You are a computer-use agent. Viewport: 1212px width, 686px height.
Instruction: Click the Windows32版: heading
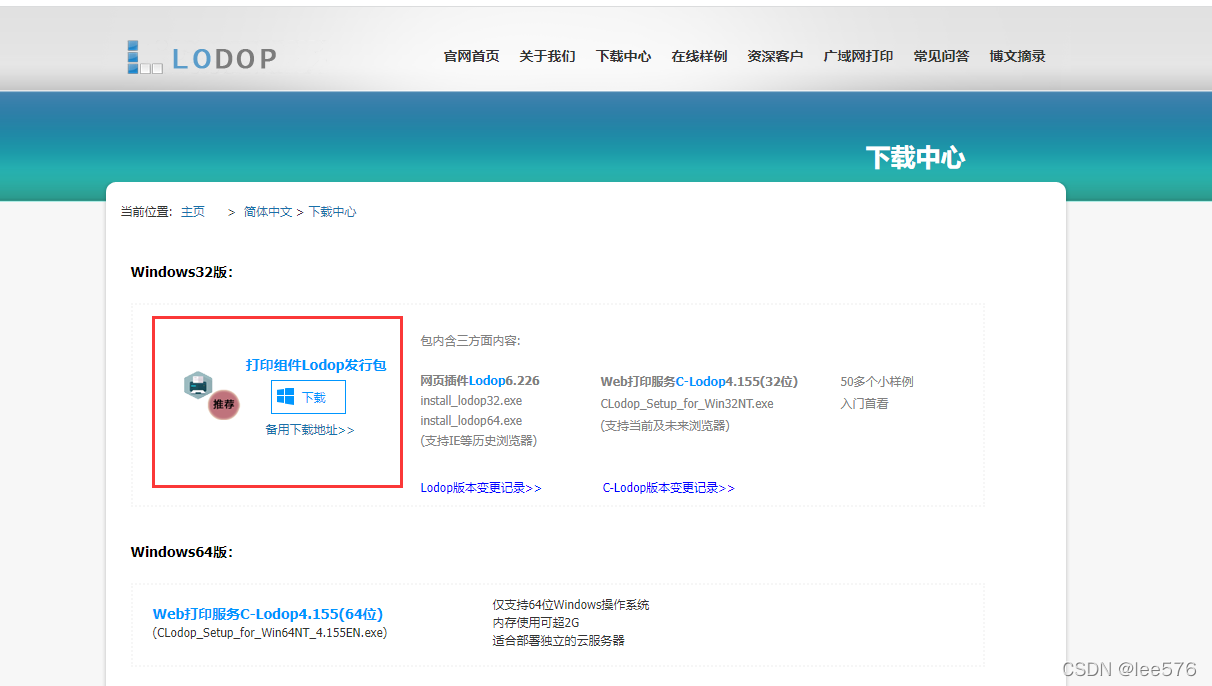click(x=182, y=272)
